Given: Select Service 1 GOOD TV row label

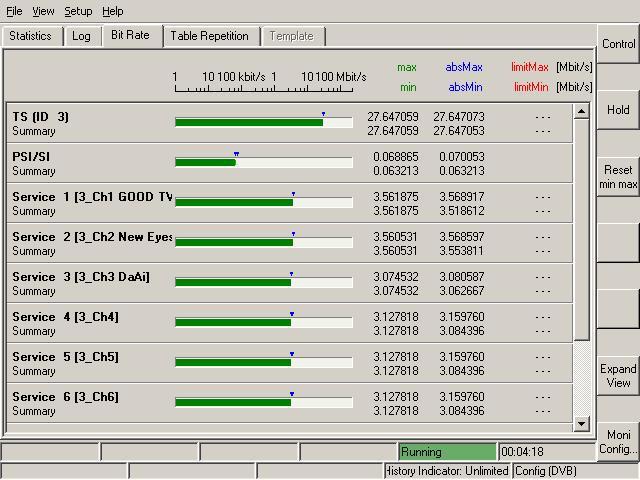Looking at the screenshot, I should coord(92,197).
